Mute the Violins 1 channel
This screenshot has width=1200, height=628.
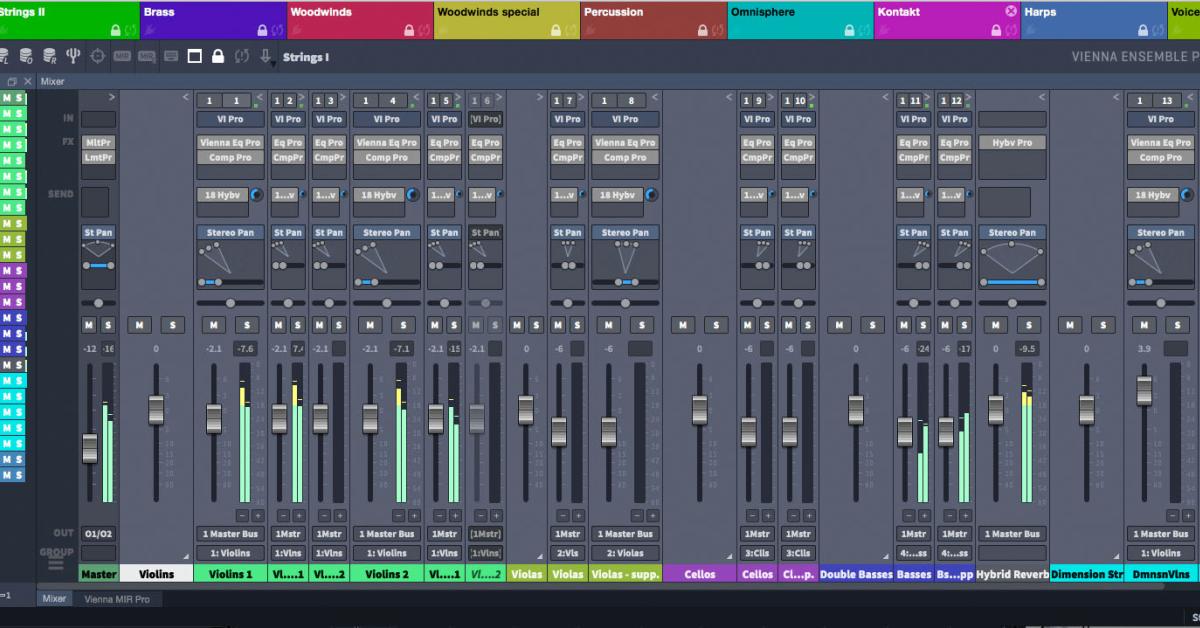click(214, 325)
